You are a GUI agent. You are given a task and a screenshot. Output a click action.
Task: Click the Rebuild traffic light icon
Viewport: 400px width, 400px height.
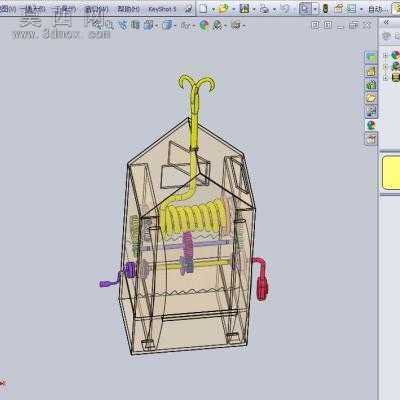(x=325, y=9)
